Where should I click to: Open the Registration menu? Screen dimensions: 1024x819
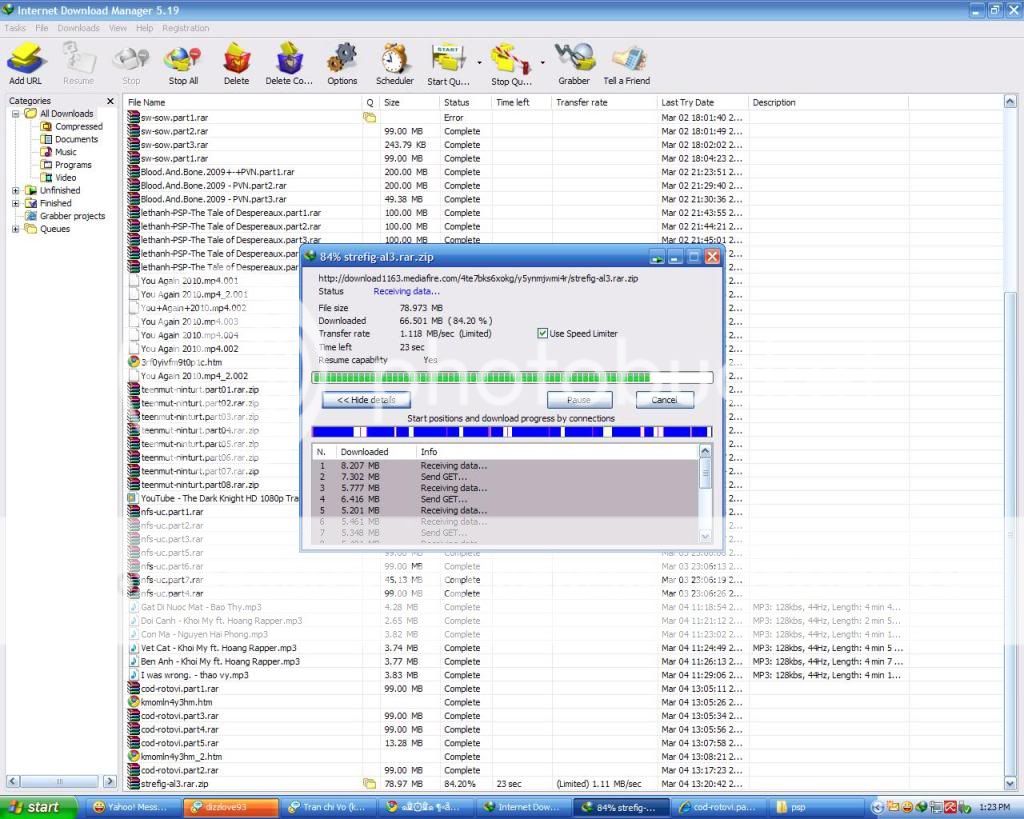click(x=185, y=28)
